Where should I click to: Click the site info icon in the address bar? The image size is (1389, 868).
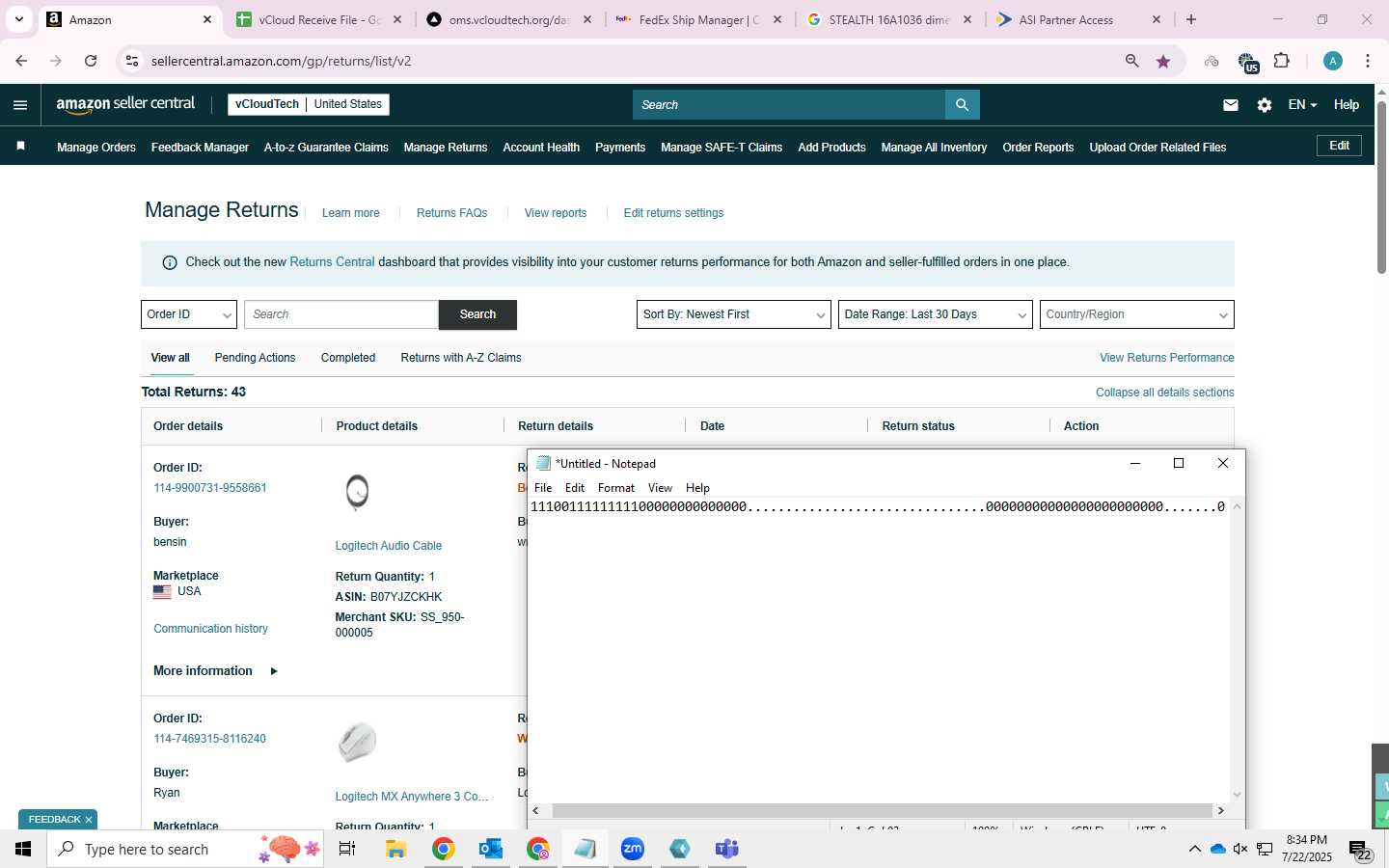click(x=132, y=61)
